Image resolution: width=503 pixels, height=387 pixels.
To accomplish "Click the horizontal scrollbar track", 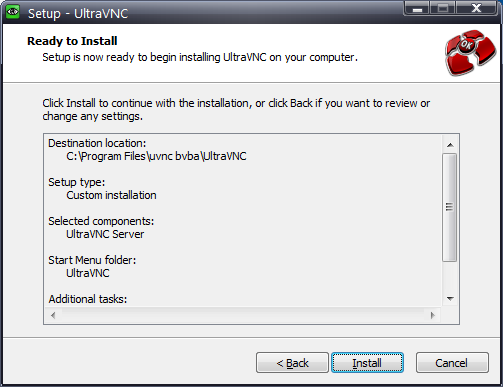I will pos(243,315).
